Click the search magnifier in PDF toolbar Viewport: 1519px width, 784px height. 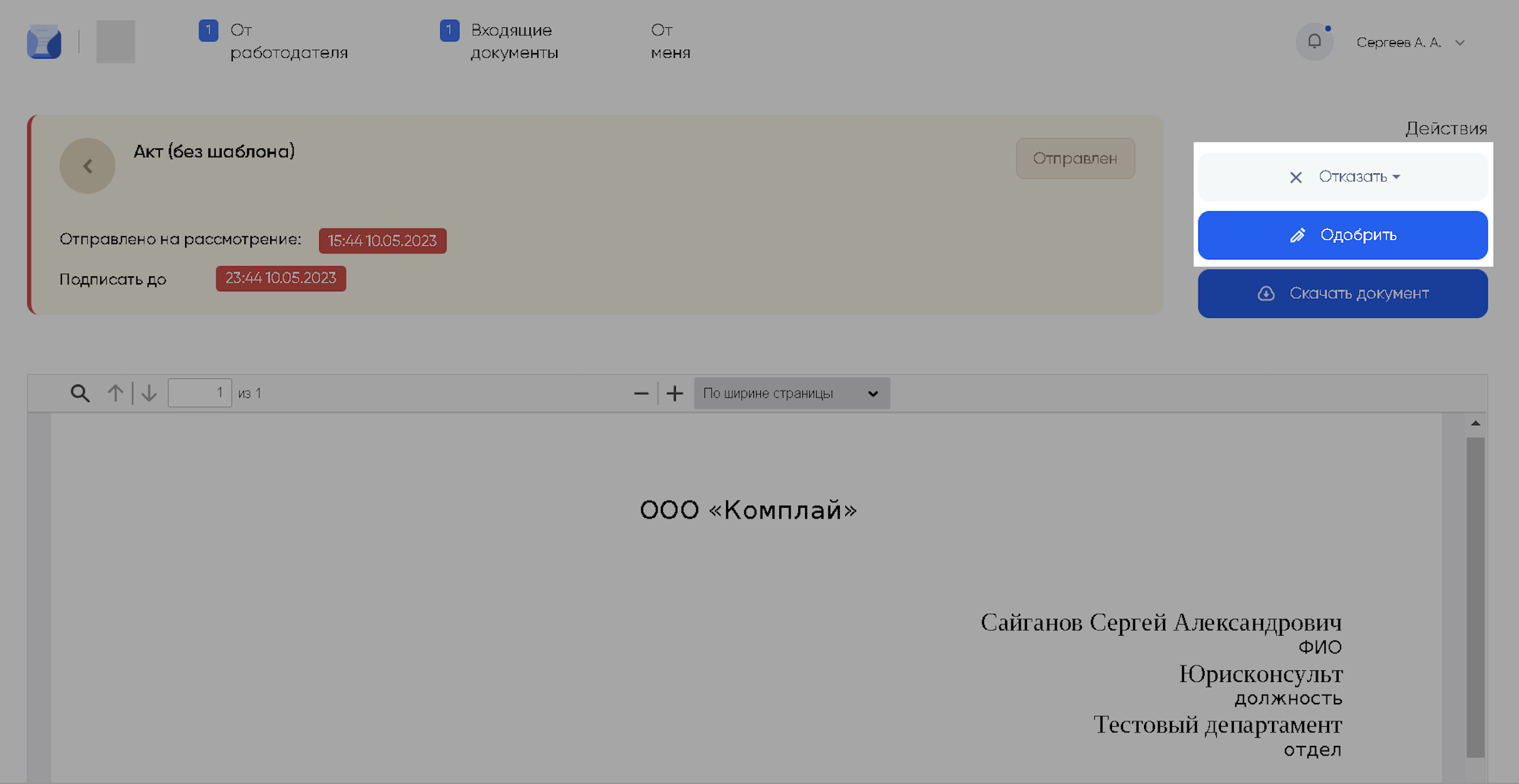click(80, 393)
